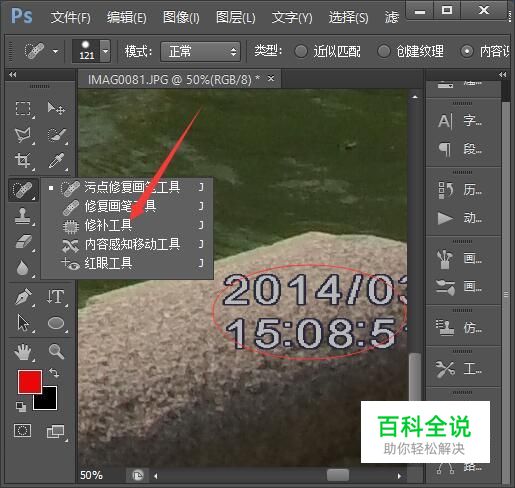Select the Polygonal Lasso tool

tap(23, 135)
